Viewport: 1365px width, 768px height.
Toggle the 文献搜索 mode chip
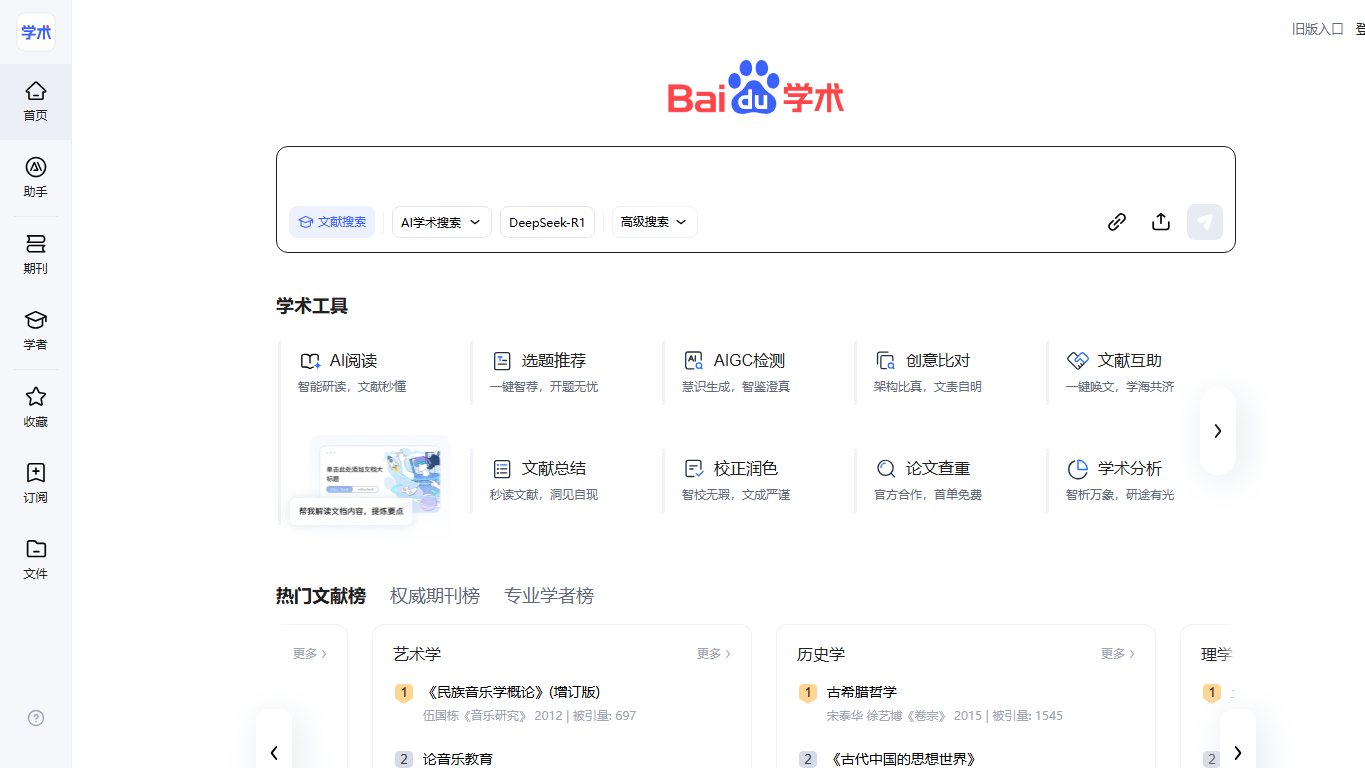coord(332,222)
